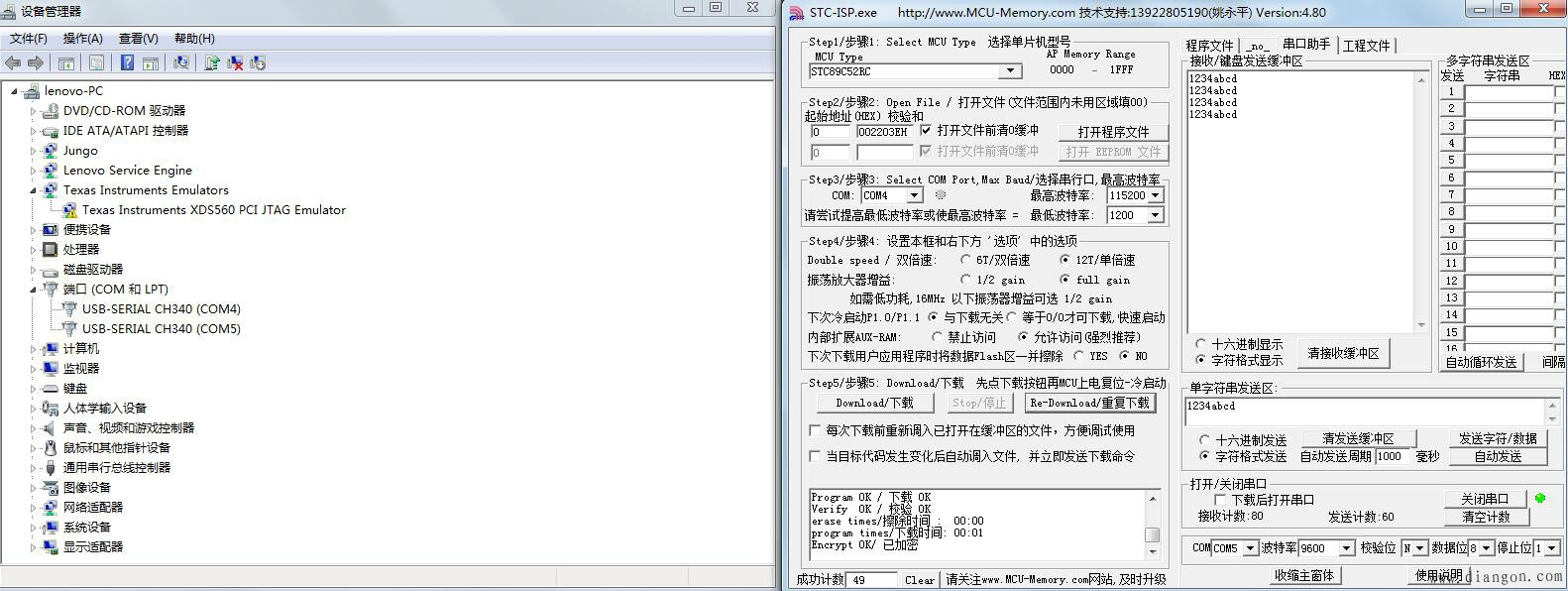The image size is (1568, 591).
Task: Click the XDS560 JTAG Emulator warning icon
Action: [x=69, y=210]
